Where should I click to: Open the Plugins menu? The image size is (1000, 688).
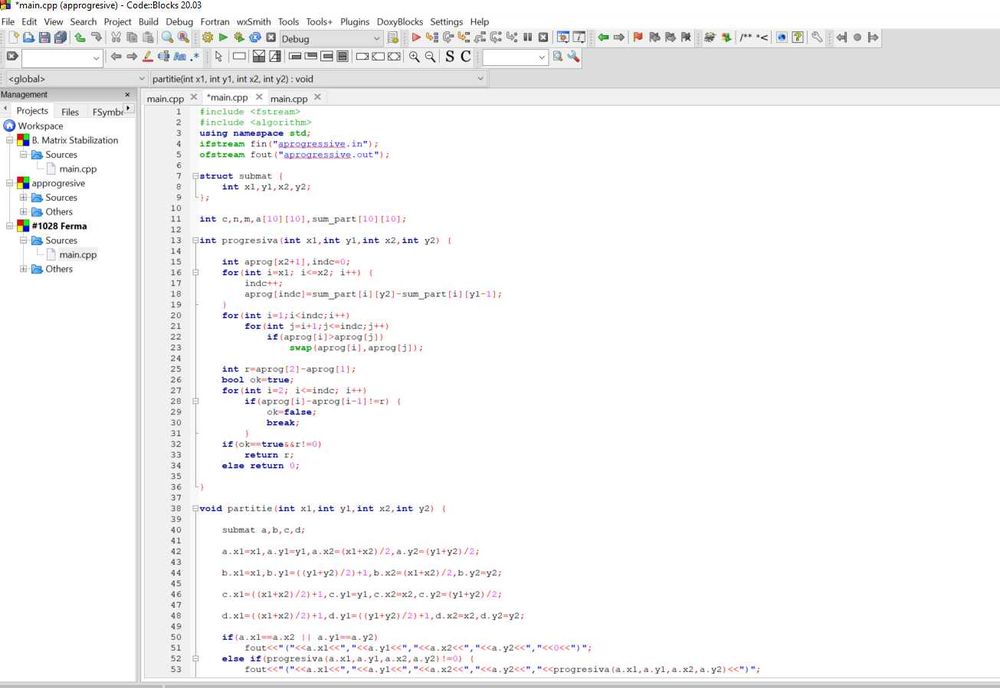point(354,21)
